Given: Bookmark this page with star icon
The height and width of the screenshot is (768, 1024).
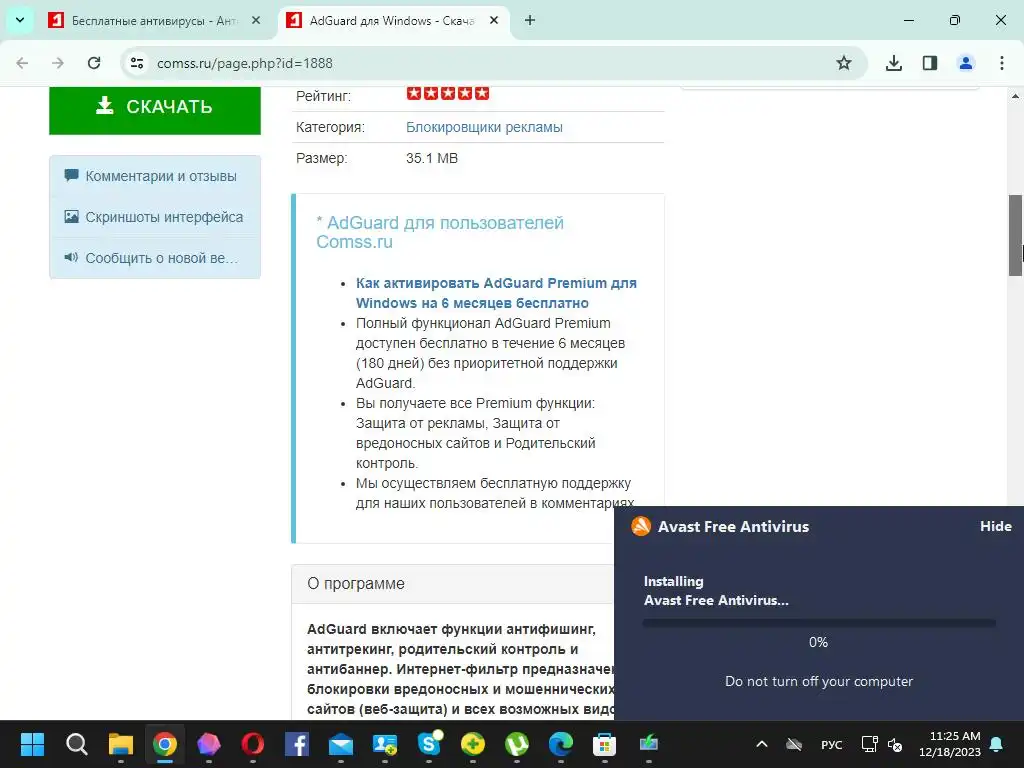Looking at the screenshot, I should click(x=844, y=63).
